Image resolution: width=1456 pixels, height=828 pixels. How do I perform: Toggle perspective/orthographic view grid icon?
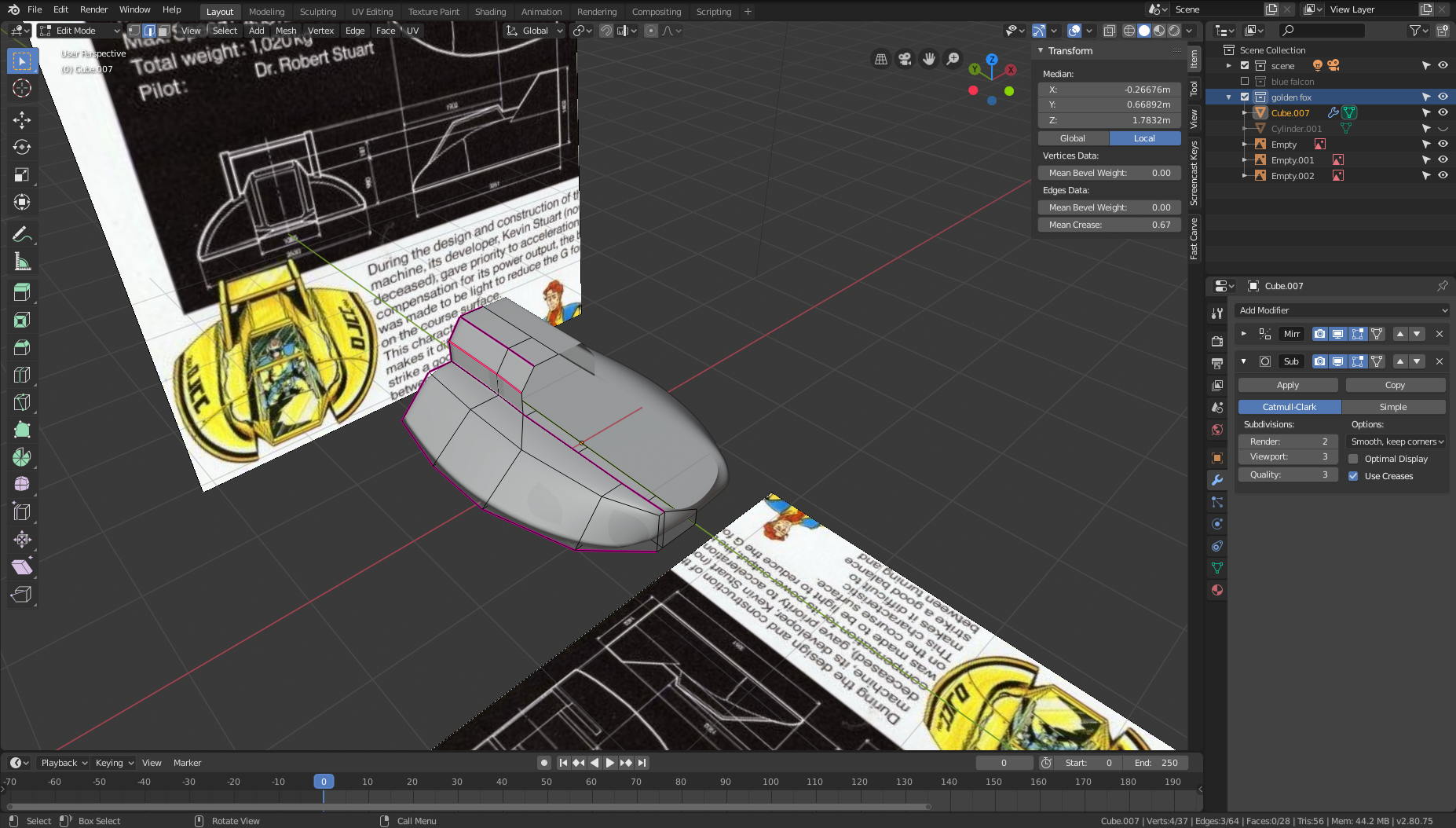click(881, 59)
